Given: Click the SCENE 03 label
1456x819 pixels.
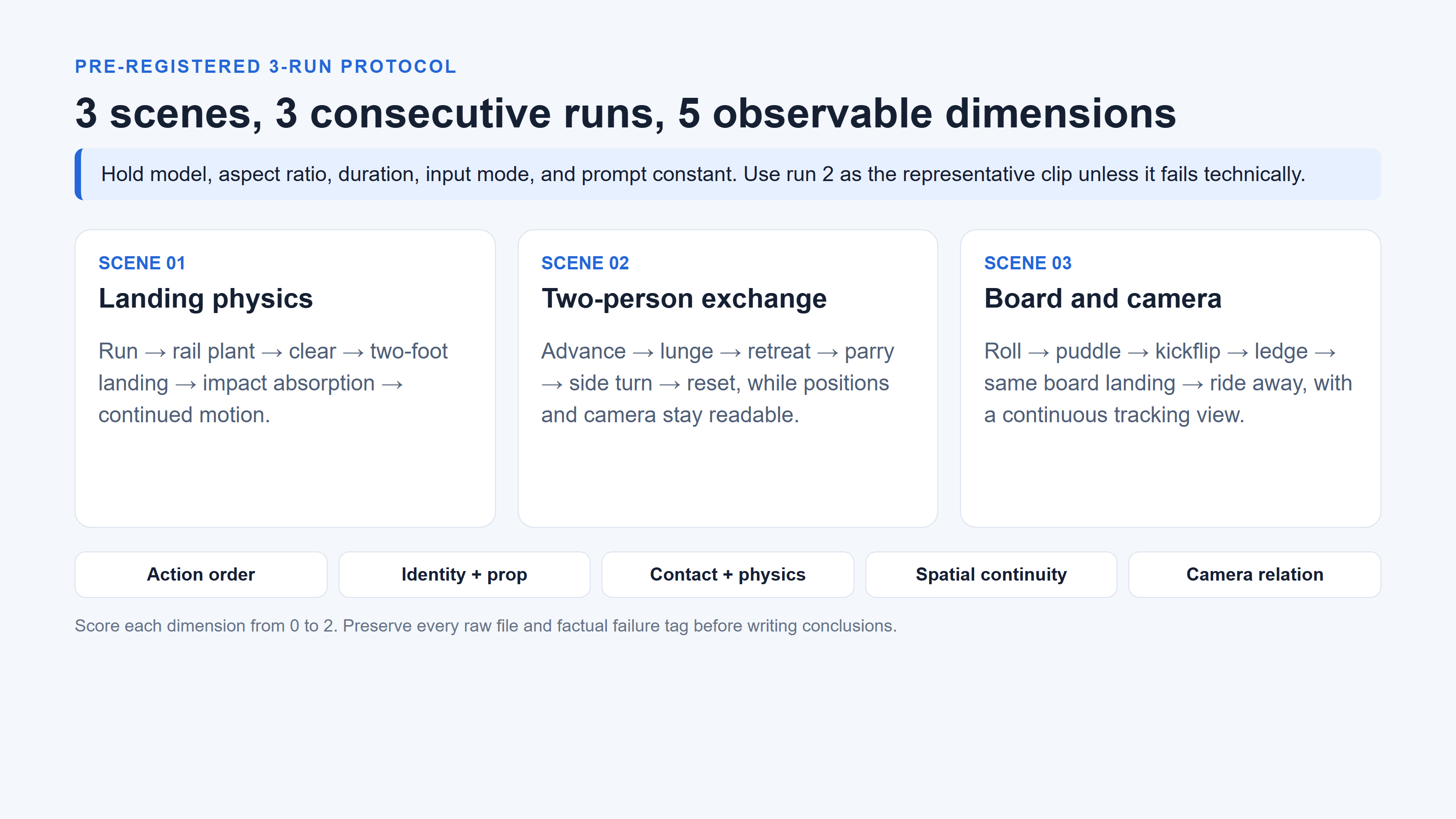Looking at the screenshot, I should (1027, 263).
